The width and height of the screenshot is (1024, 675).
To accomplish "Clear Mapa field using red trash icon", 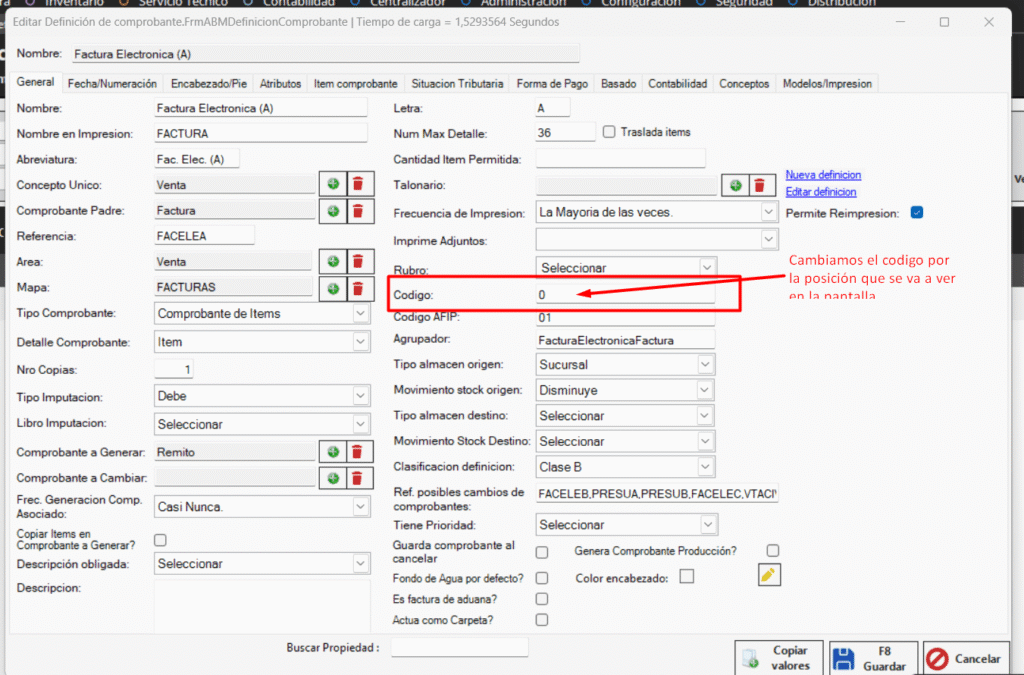I will (357, 288).
